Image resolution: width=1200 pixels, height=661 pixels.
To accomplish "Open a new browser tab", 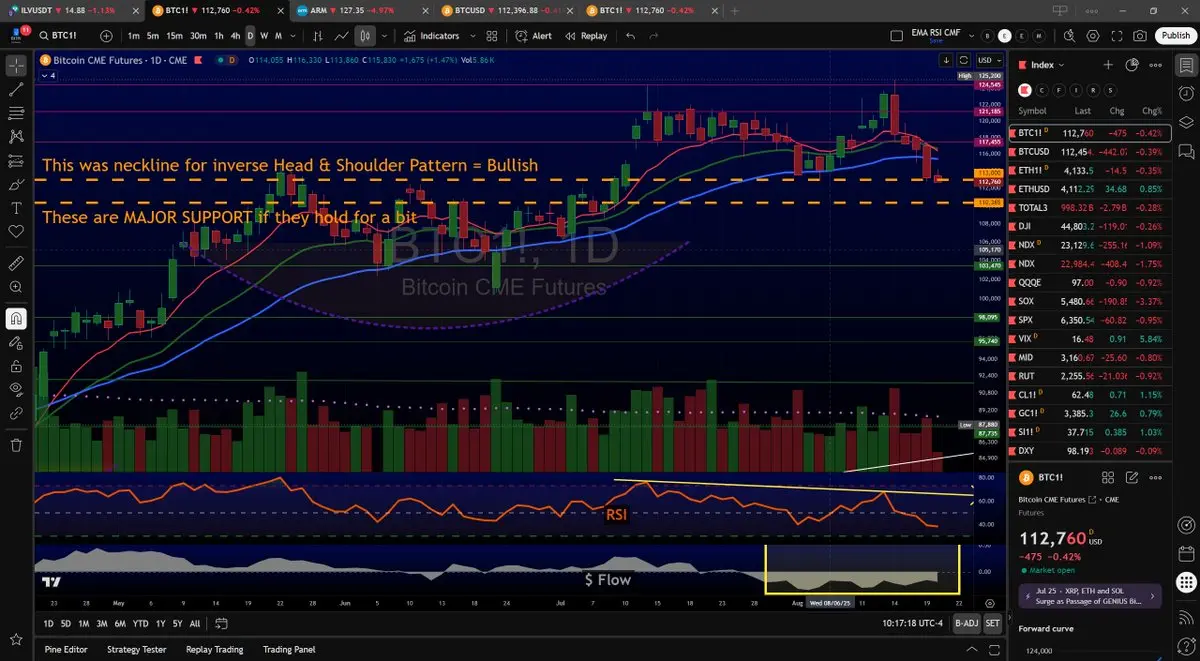I will pos(735,9).
